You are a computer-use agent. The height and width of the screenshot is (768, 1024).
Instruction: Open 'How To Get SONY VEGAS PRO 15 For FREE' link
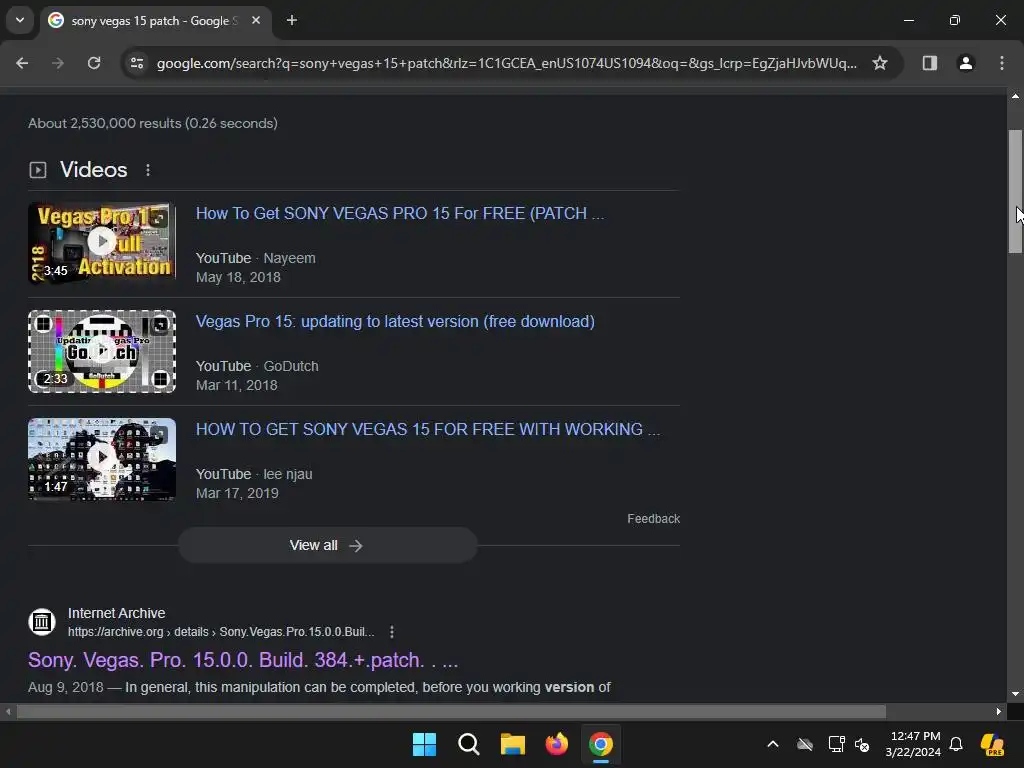point(400,214)
